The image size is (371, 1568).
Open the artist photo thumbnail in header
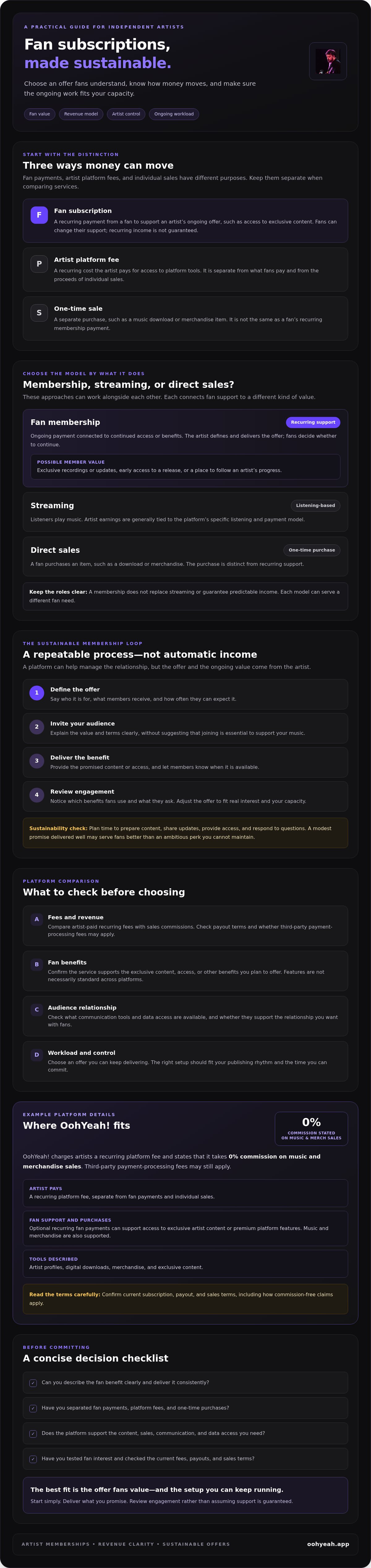[328, 62]
